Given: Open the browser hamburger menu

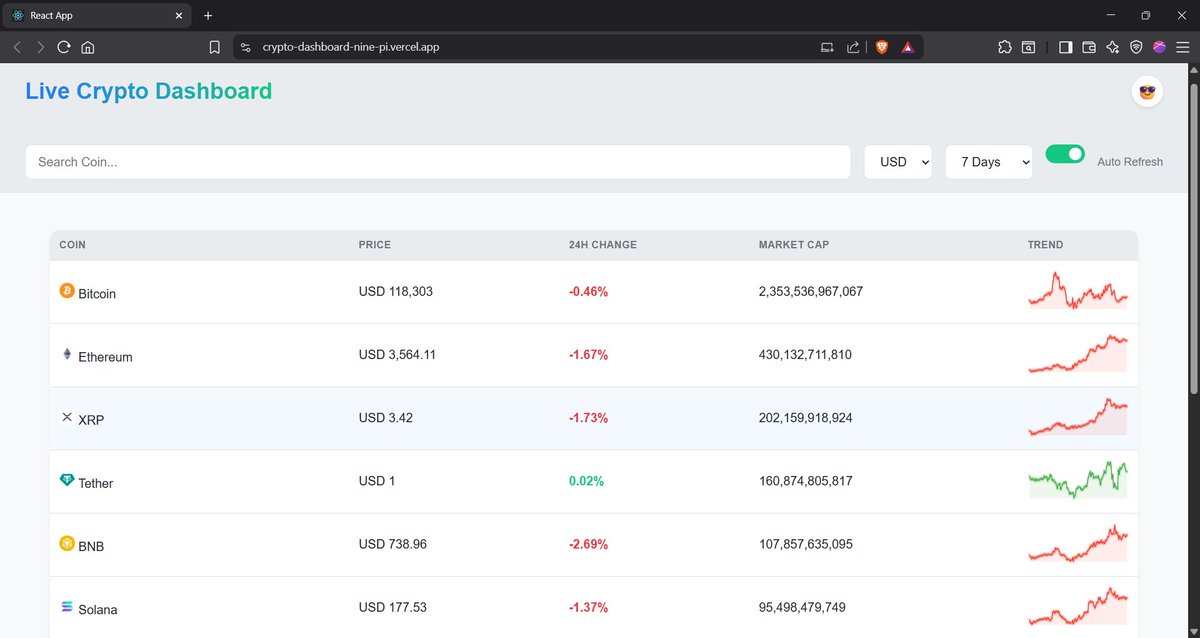Looking at the screenshot, I should [x=1182, y=46].
